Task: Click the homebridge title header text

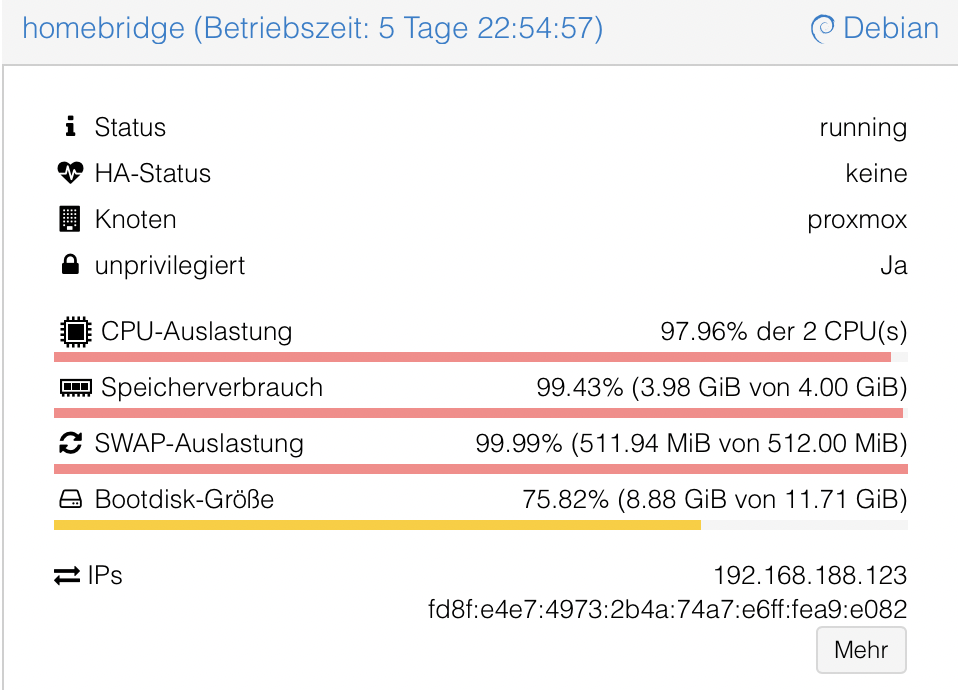Action: (x=312, y=28)
